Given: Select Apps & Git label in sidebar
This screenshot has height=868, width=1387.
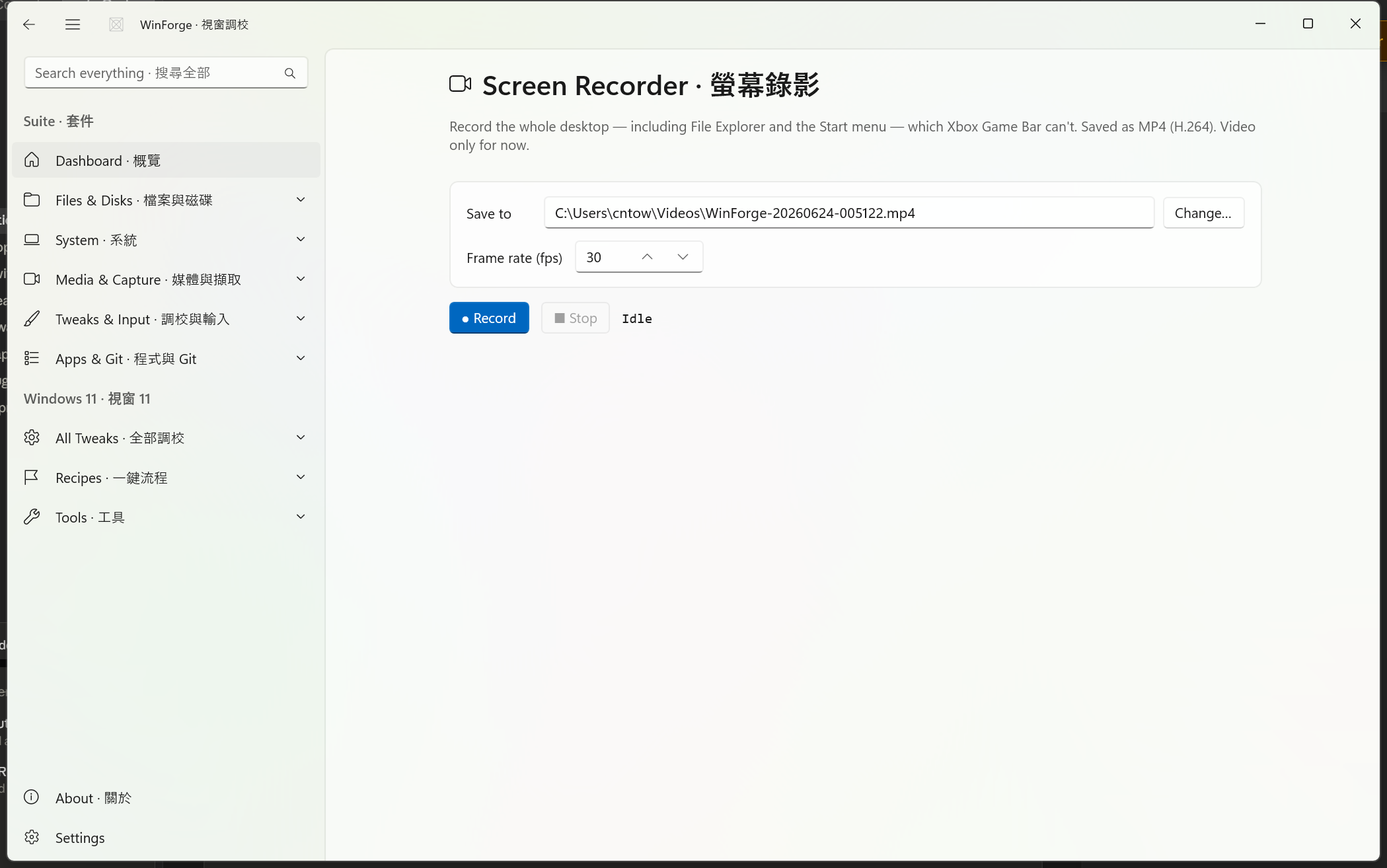Looking at the screenshot, I should (126, 359).
